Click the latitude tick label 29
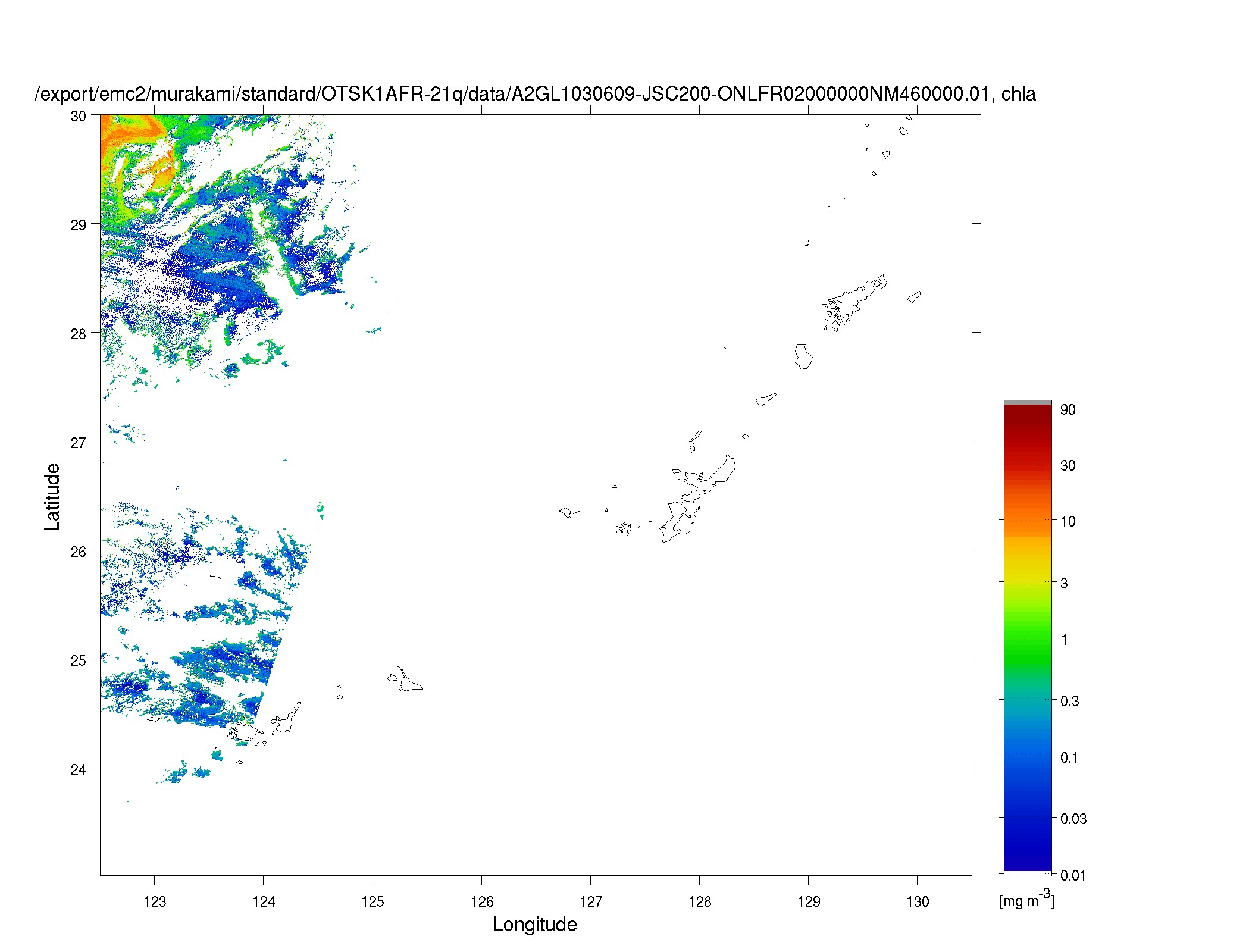The width and height of the screenshot is (1249, 952). 79,226
